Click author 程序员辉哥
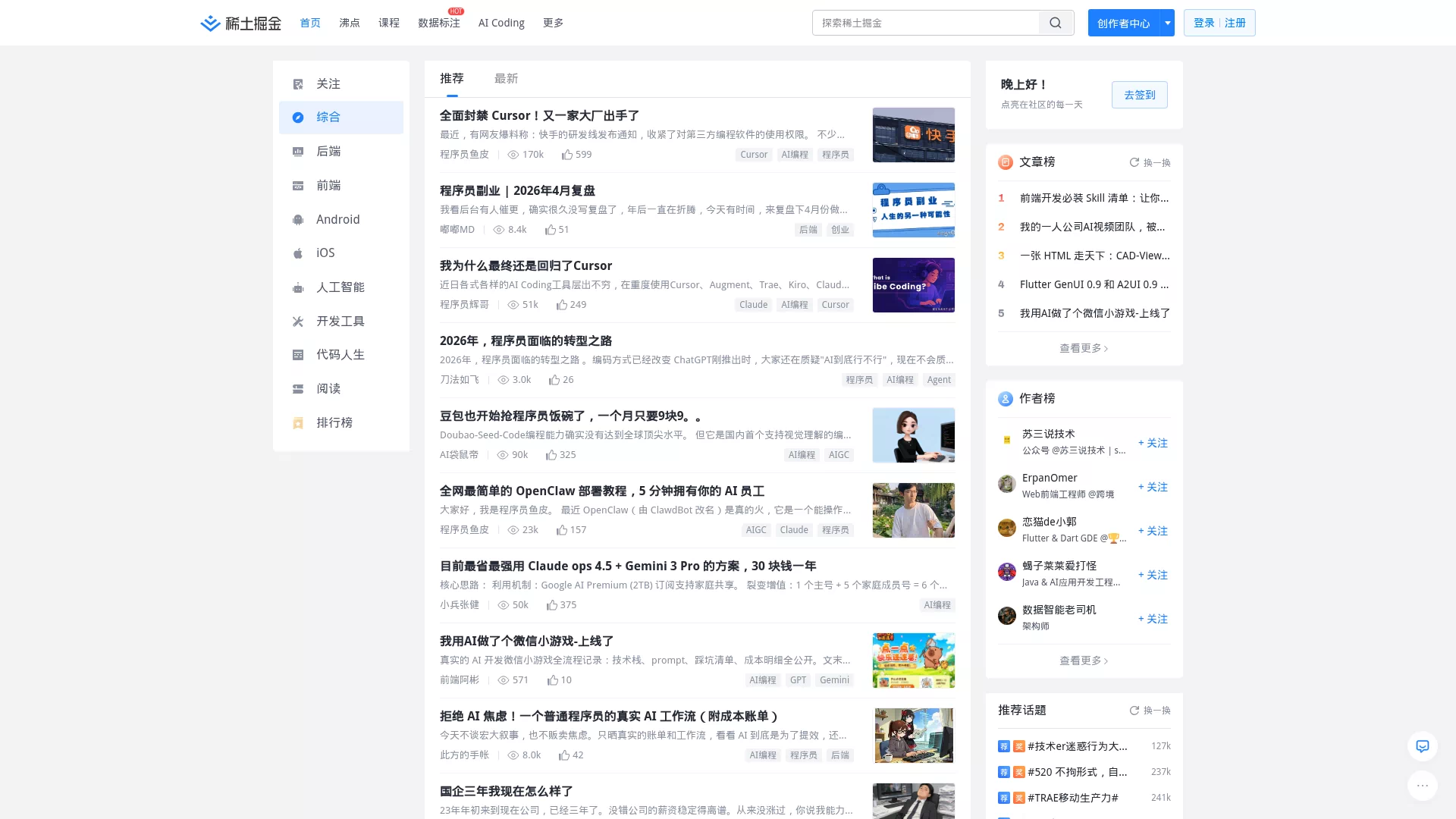 coord(464,305)
